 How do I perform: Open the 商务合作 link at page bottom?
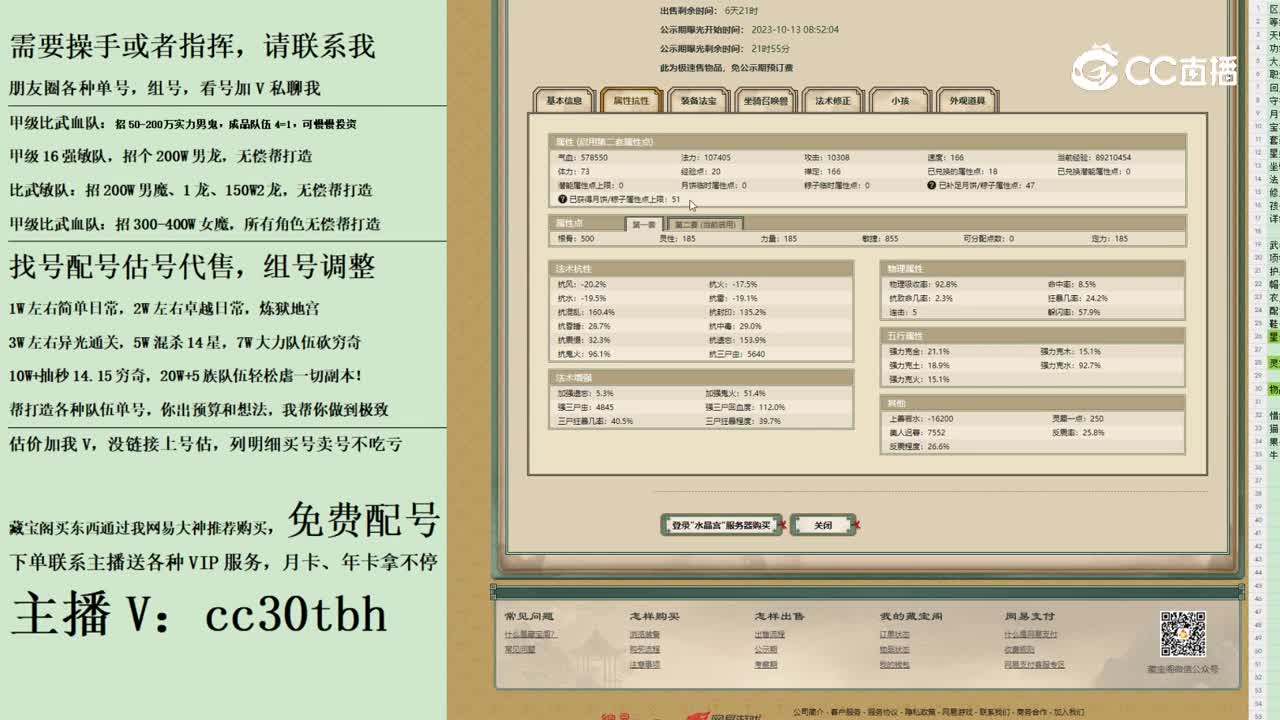pyautogui.click(x=1031, y=712)
